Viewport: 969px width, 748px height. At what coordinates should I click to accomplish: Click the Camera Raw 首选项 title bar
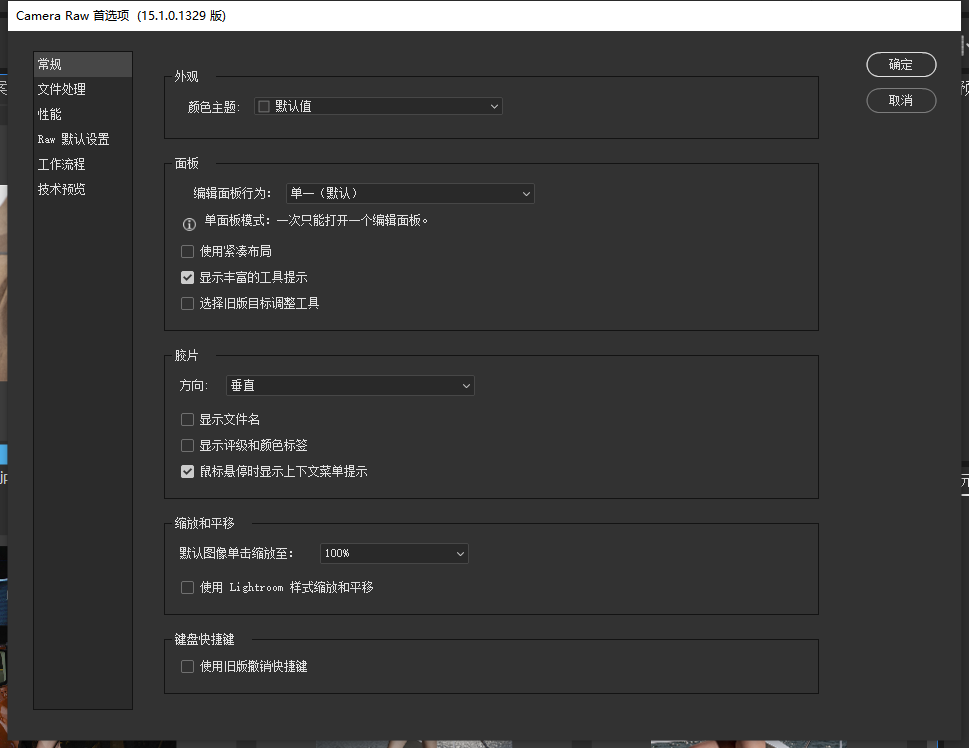click(484, 15)
